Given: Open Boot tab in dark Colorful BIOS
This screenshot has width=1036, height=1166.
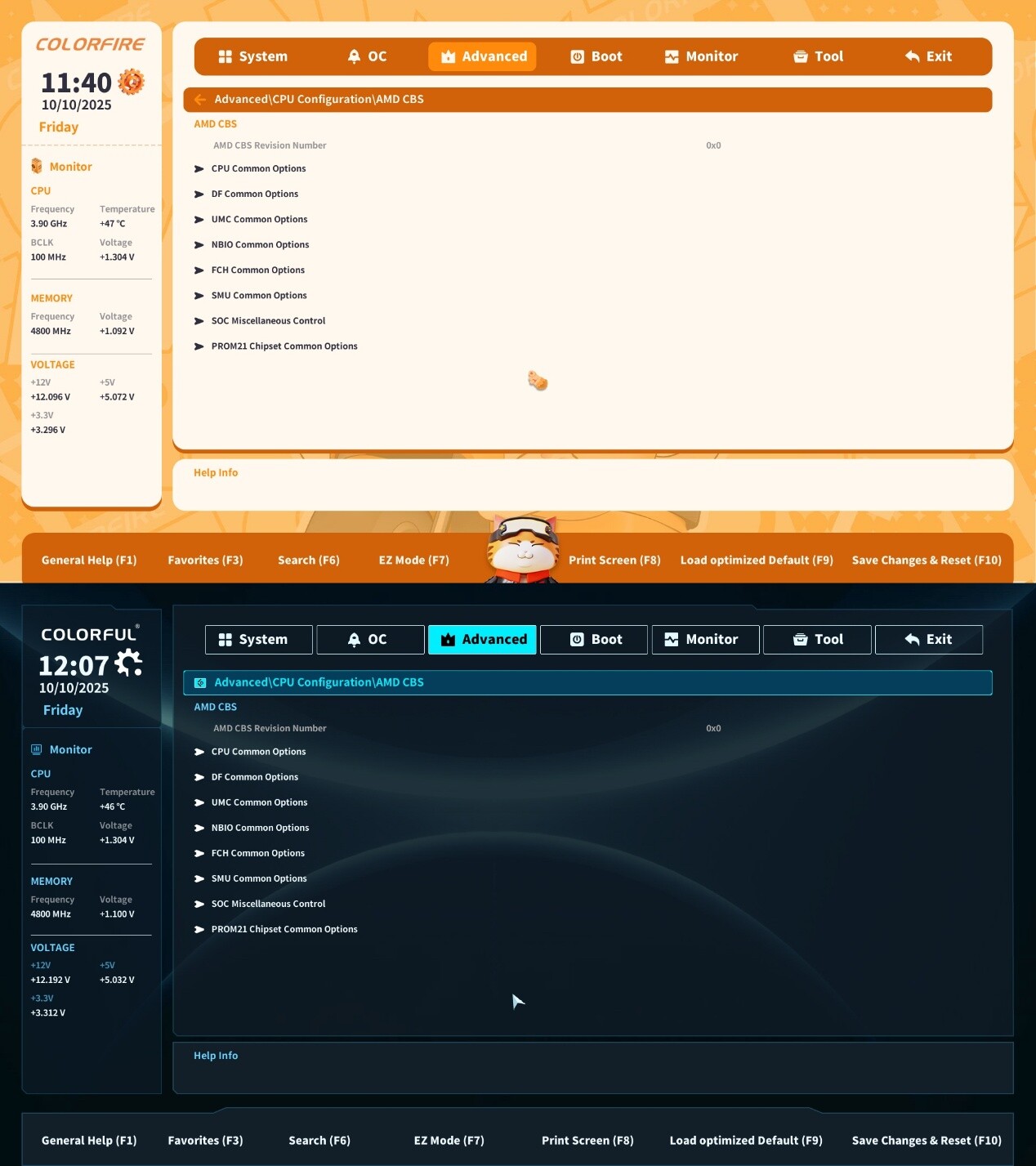Looking at the screenshot, I should coord(594,640).
